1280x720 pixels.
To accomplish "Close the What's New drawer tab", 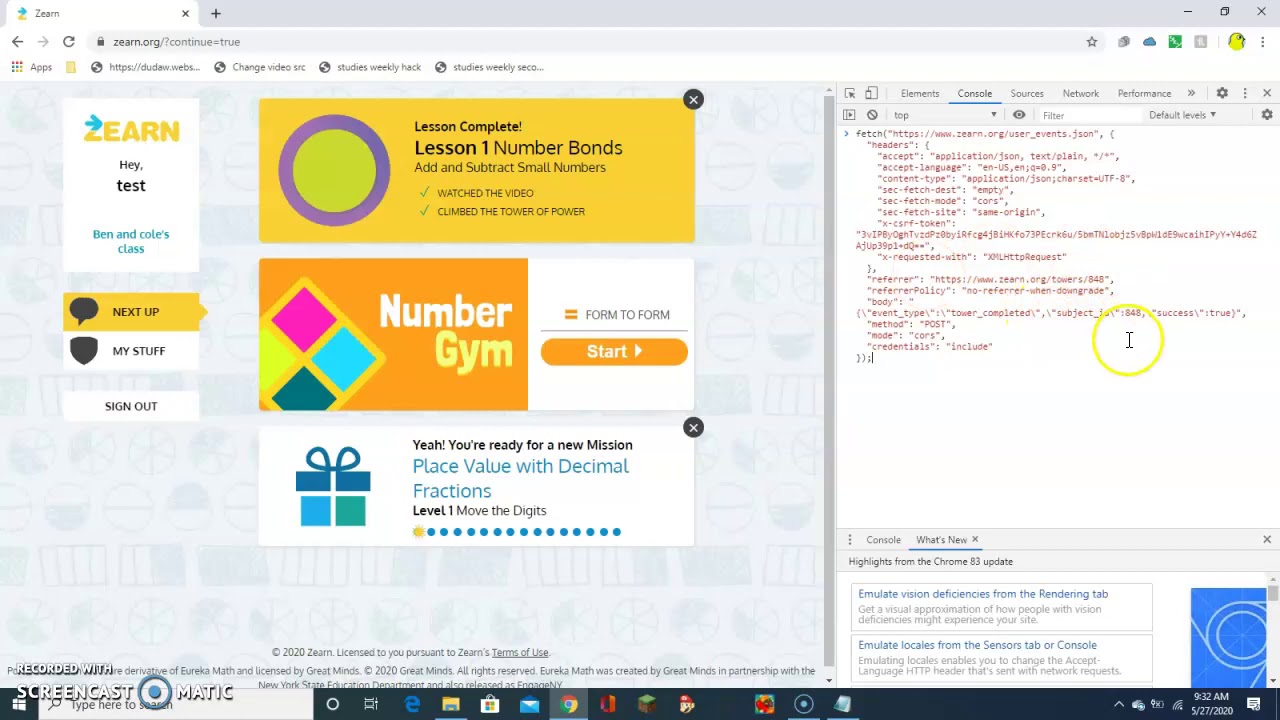I will [975, 540].
